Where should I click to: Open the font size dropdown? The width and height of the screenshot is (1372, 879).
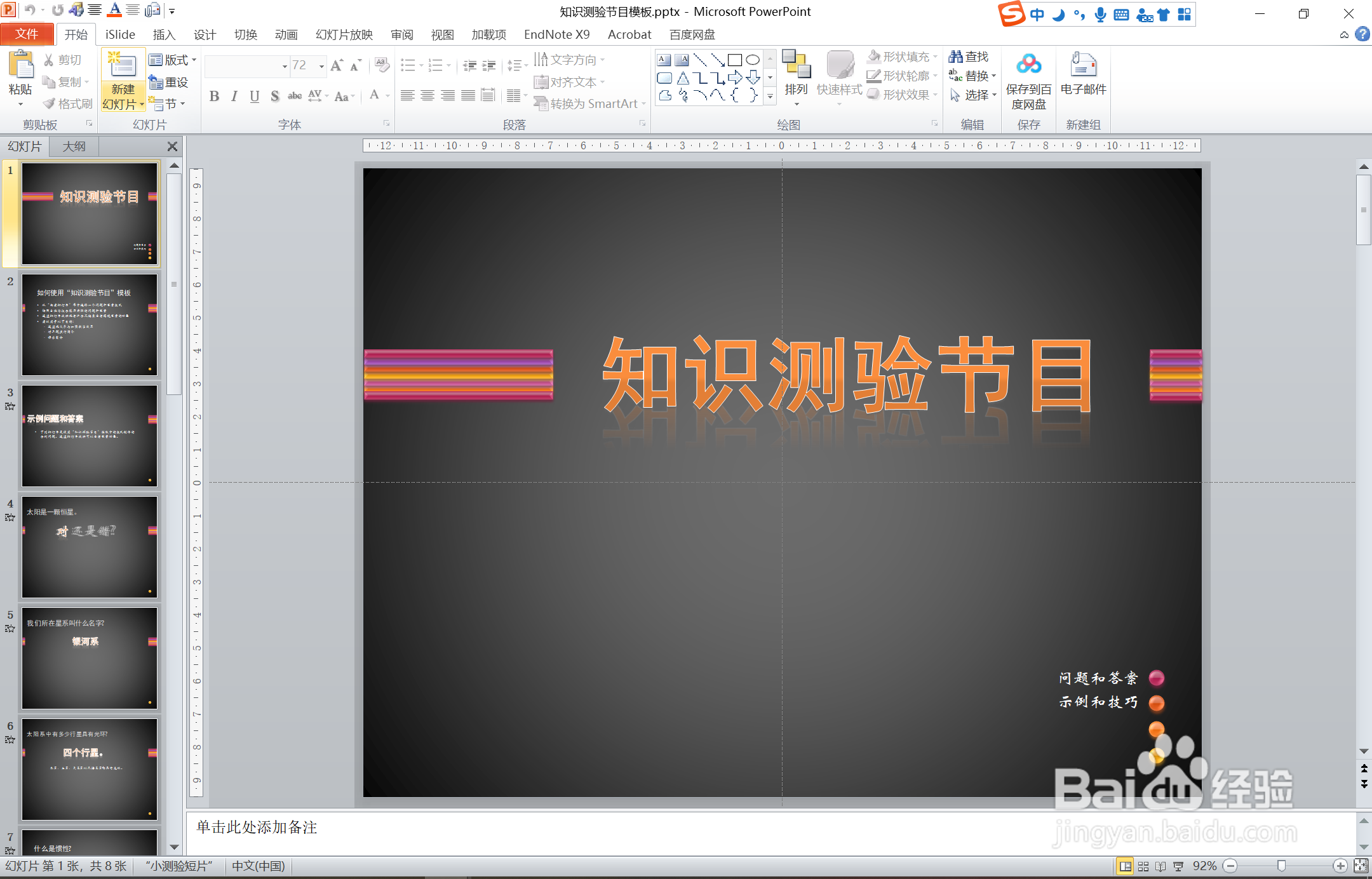[x=321, y=66]
